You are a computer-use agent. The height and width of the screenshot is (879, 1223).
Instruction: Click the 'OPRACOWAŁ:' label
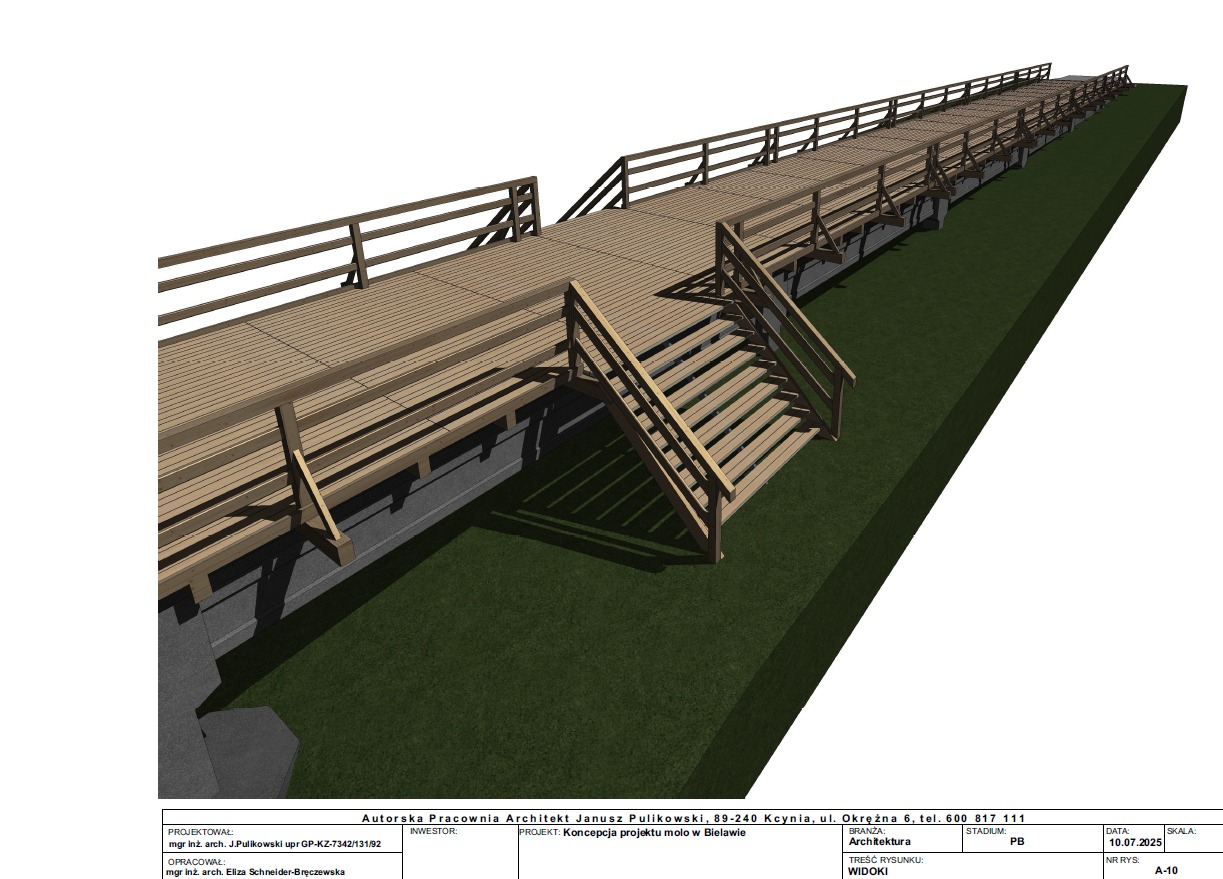point(196,861)
